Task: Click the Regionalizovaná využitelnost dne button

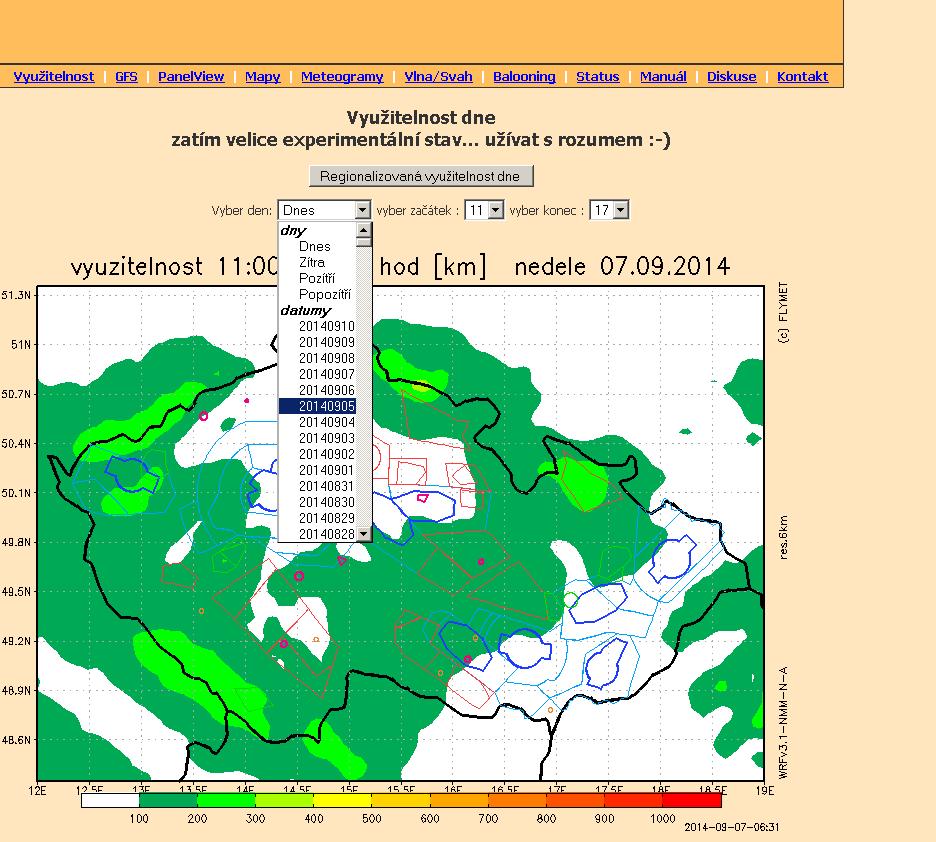Action: pos(420,176)
